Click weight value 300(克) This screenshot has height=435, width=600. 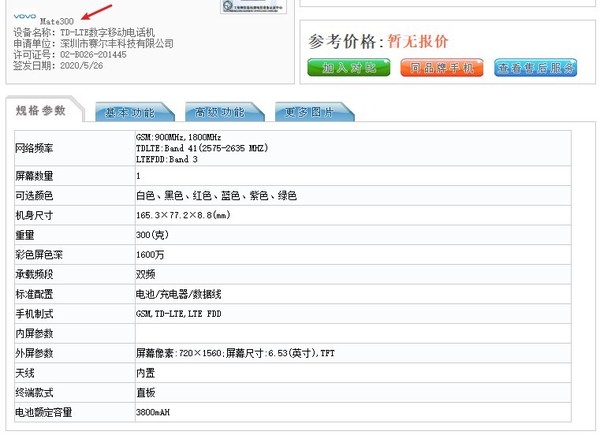click(152, 235)
